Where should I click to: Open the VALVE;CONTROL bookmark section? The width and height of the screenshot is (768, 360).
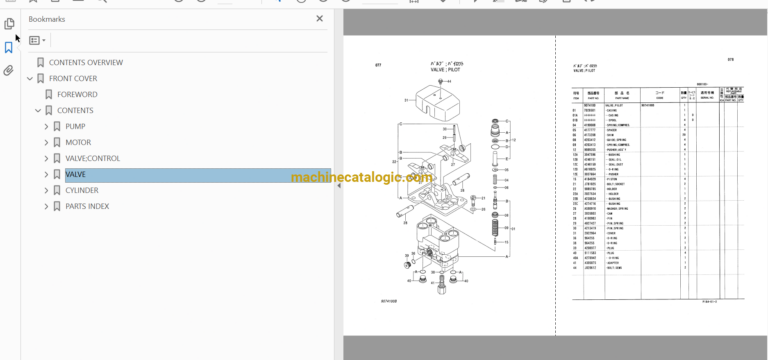(93, 159)
